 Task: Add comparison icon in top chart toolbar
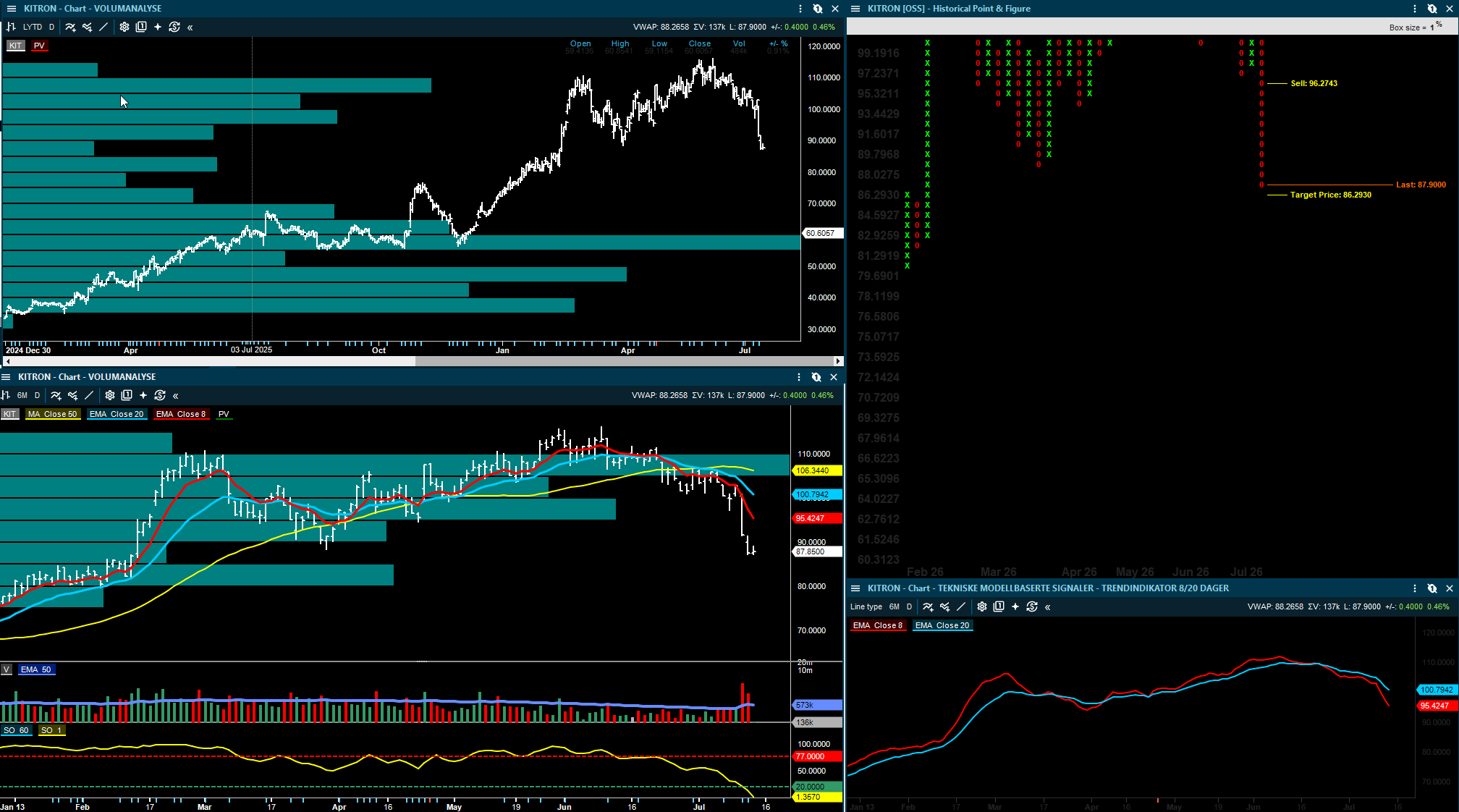pos(87,27)
